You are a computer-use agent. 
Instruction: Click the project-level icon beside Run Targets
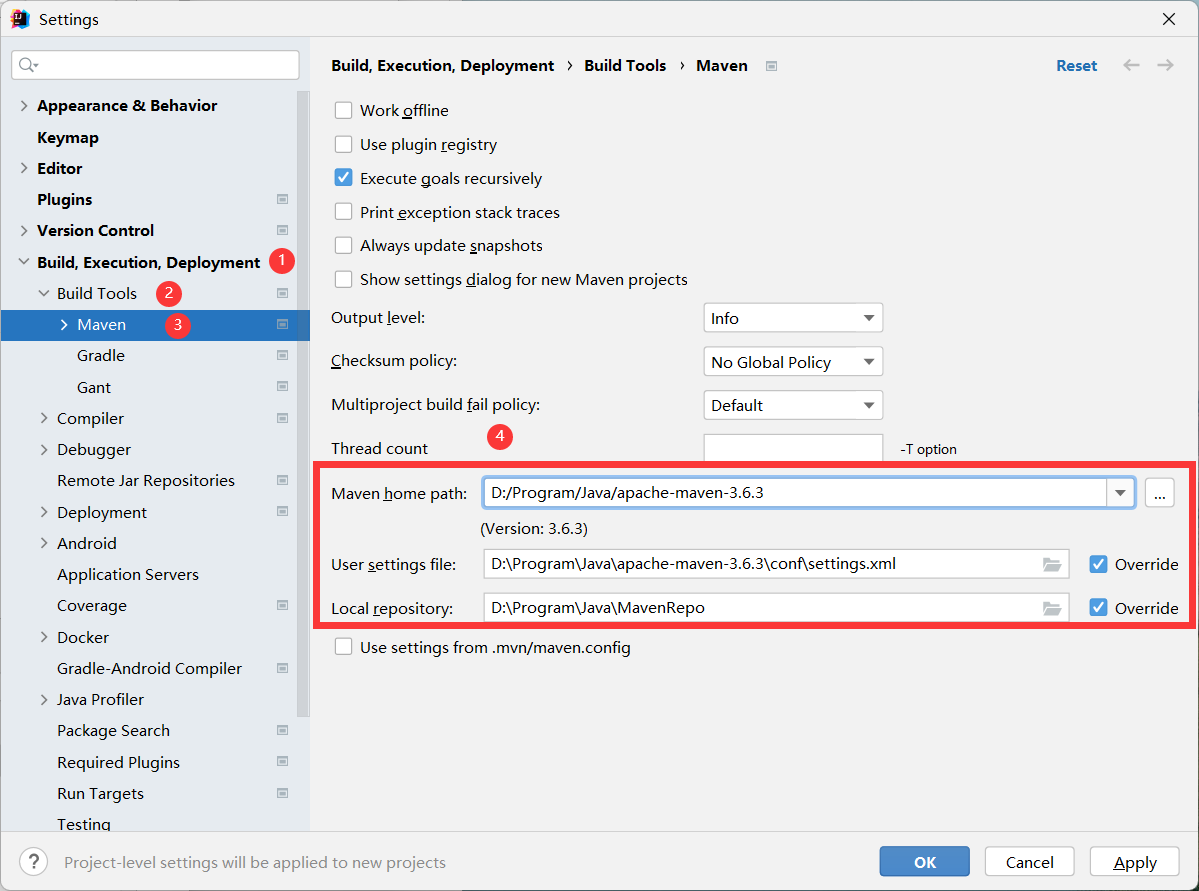coord(282,793)
